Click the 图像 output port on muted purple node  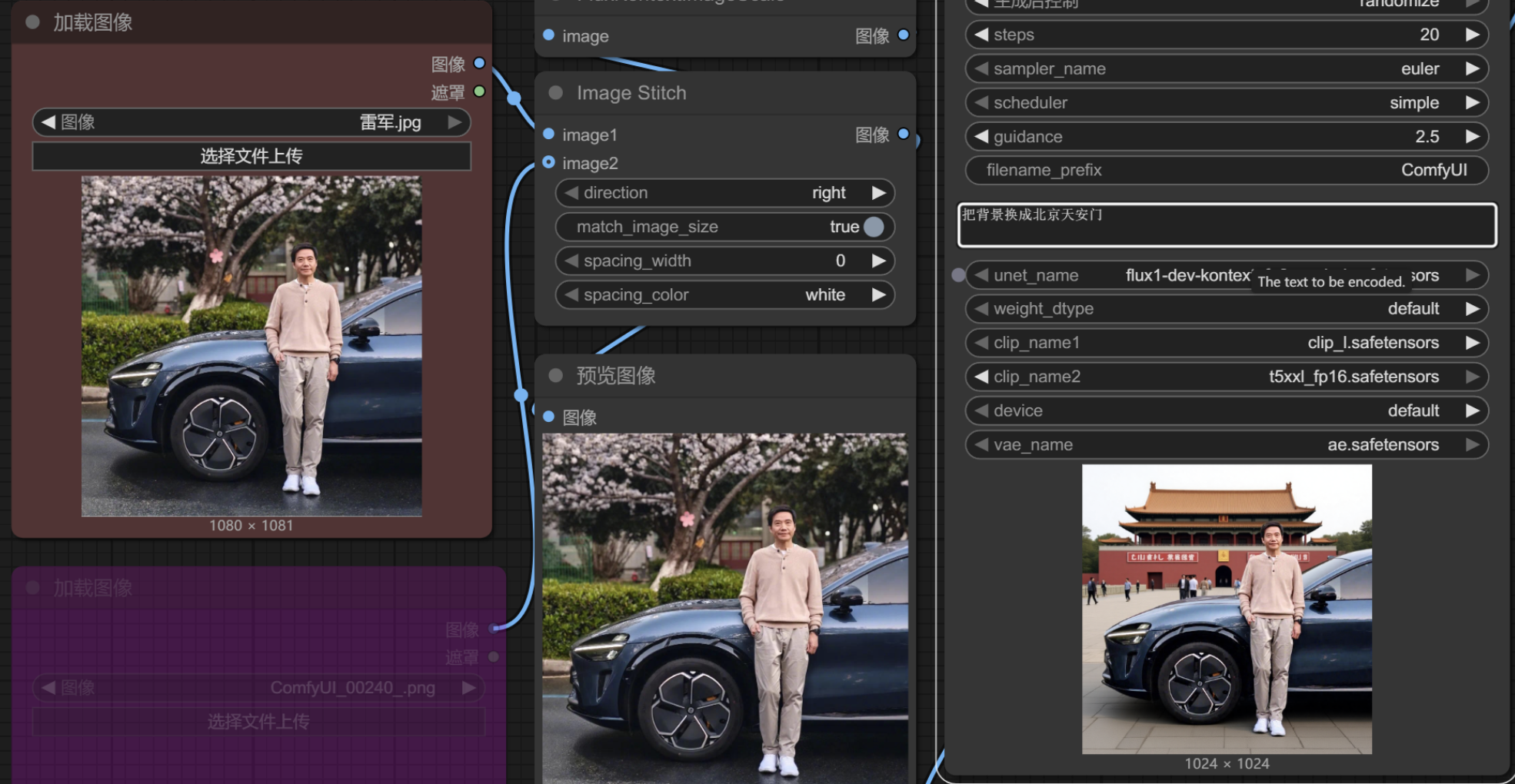[x=494, y=629]
